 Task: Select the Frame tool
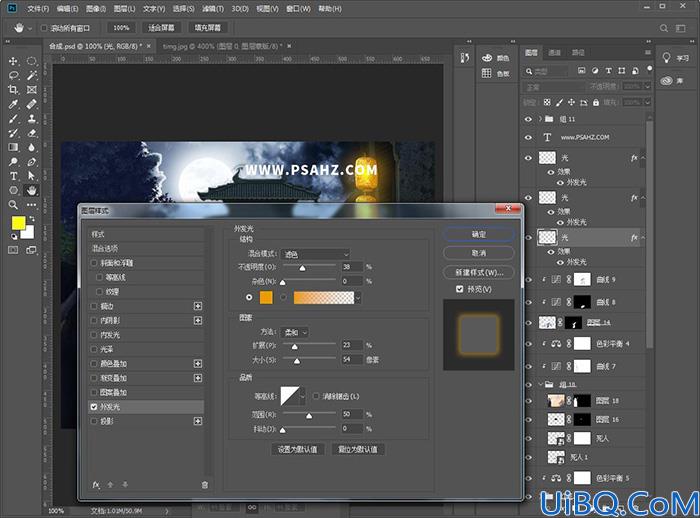[31, 90]
